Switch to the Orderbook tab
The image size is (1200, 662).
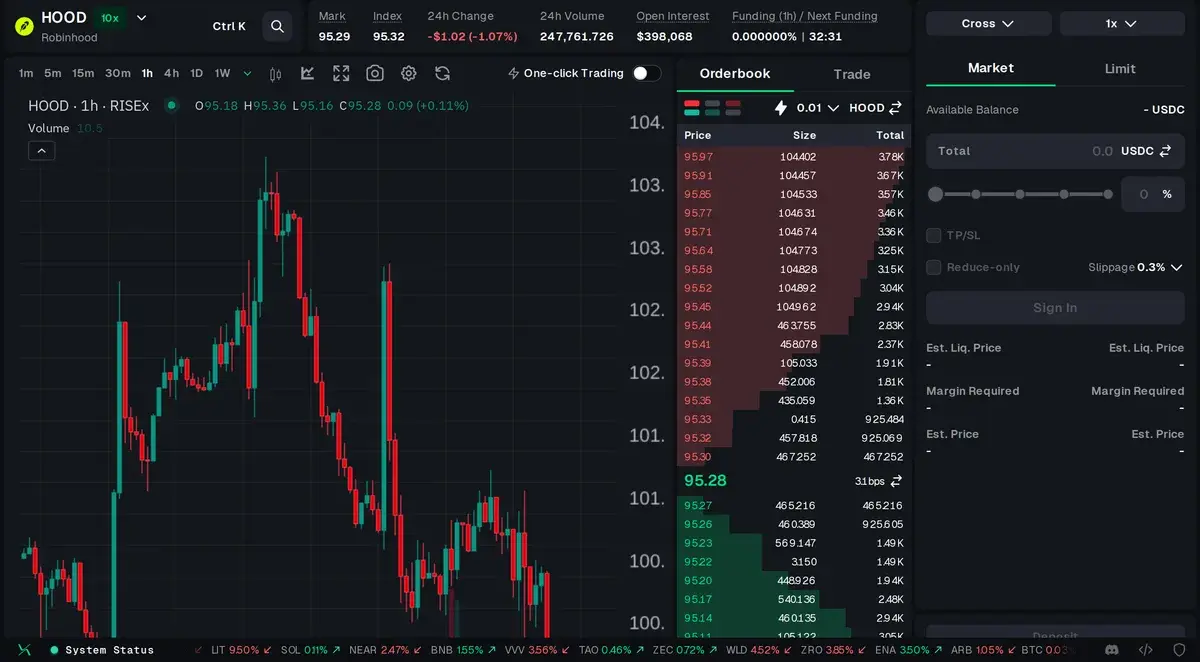point(735,74)
